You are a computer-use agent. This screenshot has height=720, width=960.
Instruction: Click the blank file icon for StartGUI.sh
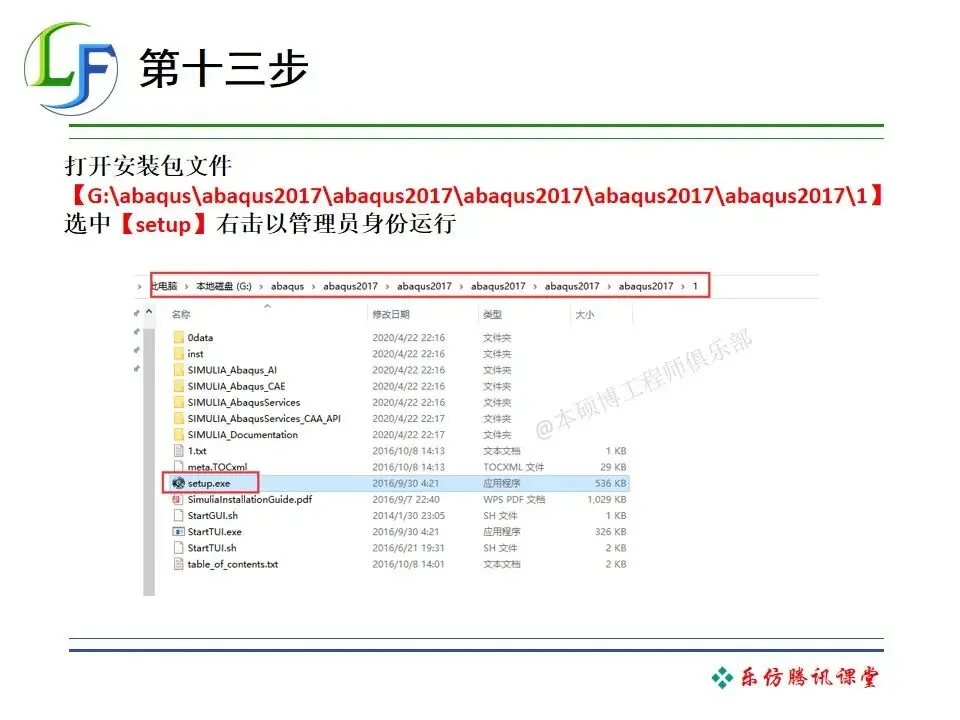[178, 516]
